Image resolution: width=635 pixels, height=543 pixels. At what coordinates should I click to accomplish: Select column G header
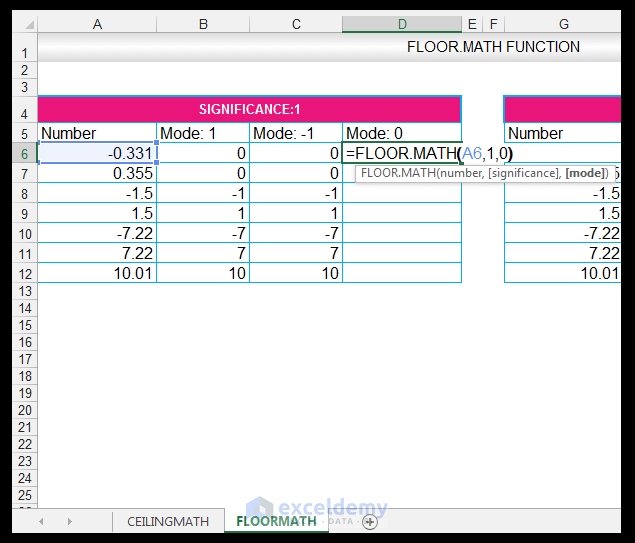point(563,24)
